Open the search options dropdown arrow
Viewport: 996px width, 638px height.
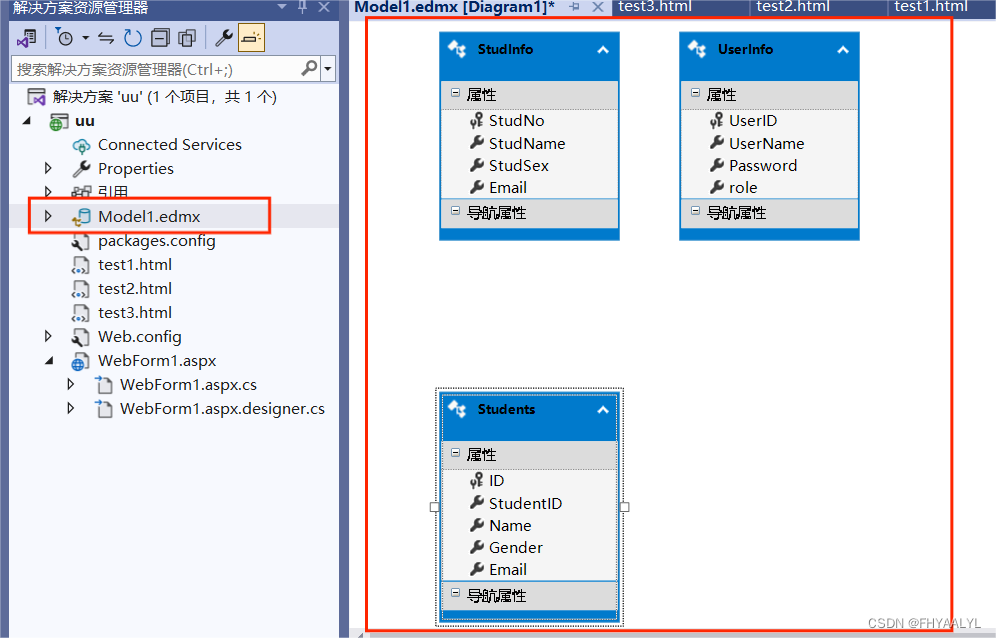[328, 69]
